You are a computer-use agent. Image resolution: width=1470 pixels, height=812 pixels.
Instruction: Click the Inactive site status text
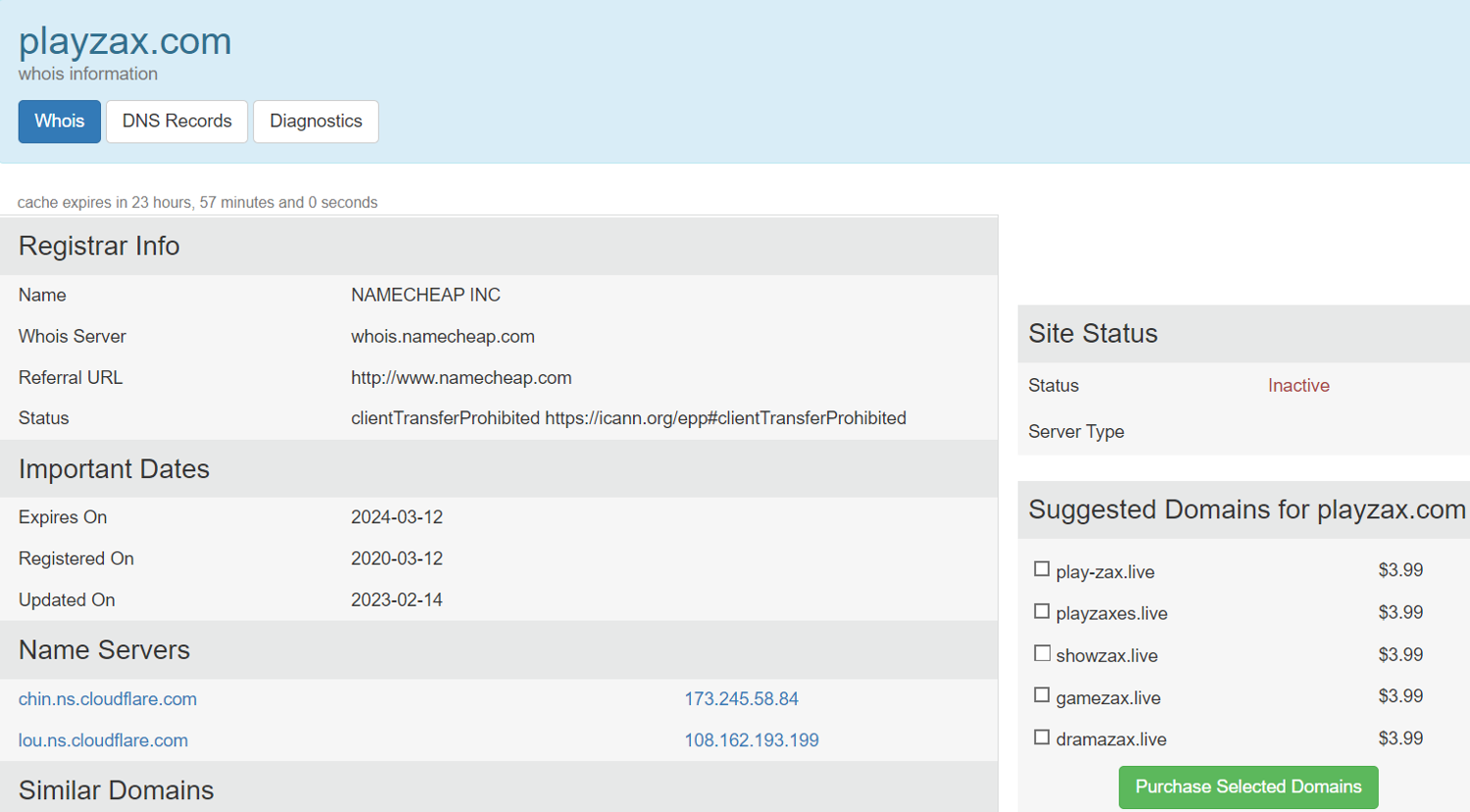click(x=1298, y=386)
